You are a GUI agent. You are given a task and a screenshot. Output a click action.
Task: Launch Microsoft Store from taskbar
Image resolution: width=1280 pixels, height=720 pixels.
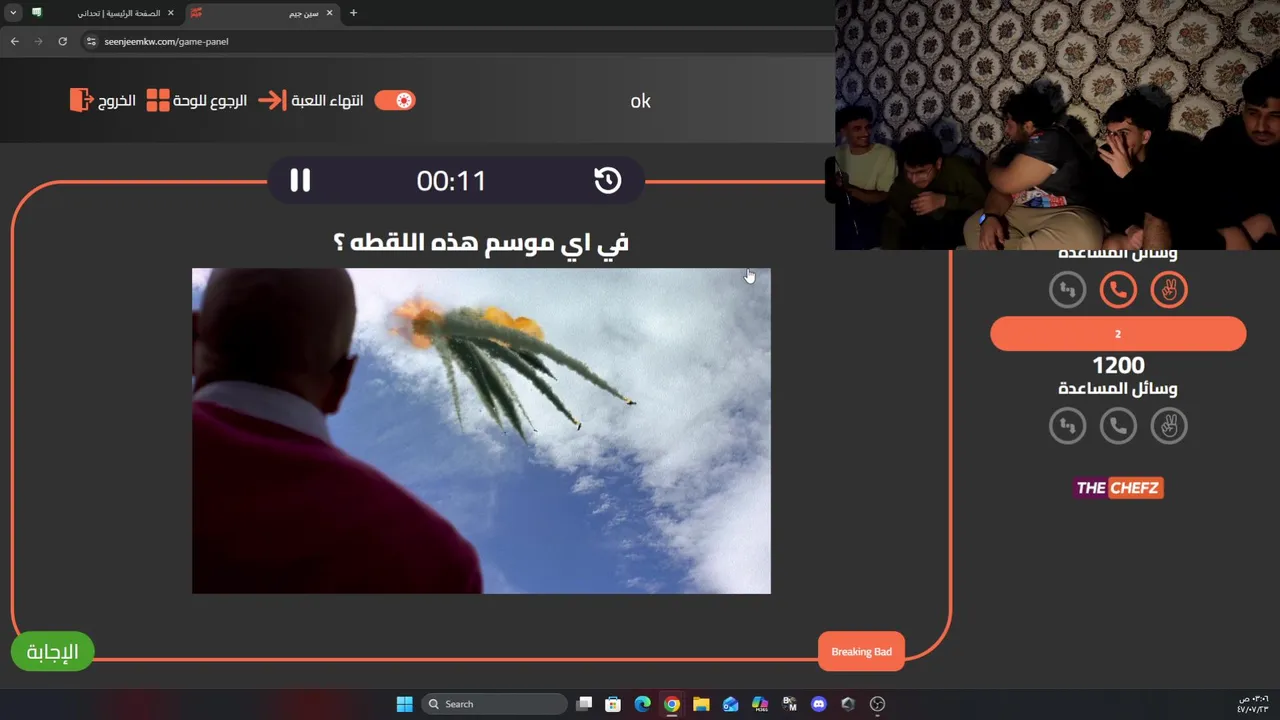[x=613, y=704]
